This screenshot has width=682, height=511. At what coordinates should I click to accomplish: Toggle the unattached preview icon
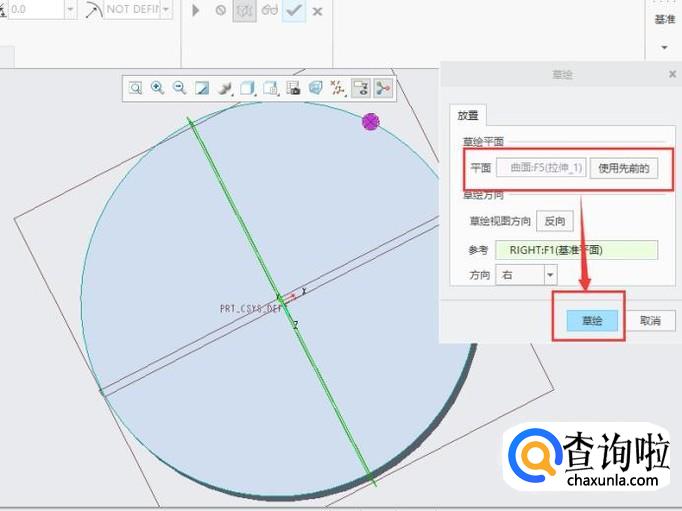[x=244, y=10]
